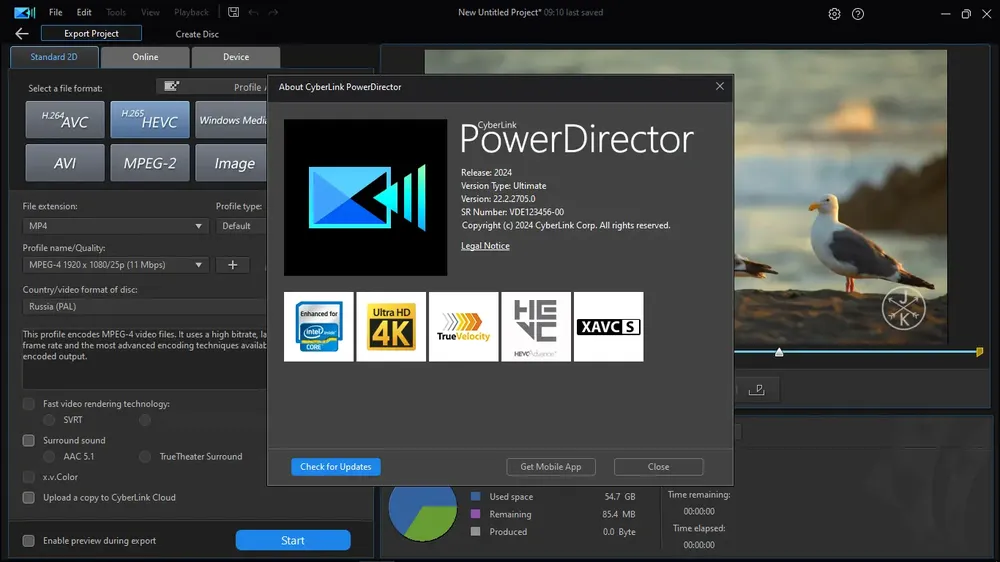Click the preview timeline playhead marker
This screenshot has height=562, width=1000.
point(779,352)
